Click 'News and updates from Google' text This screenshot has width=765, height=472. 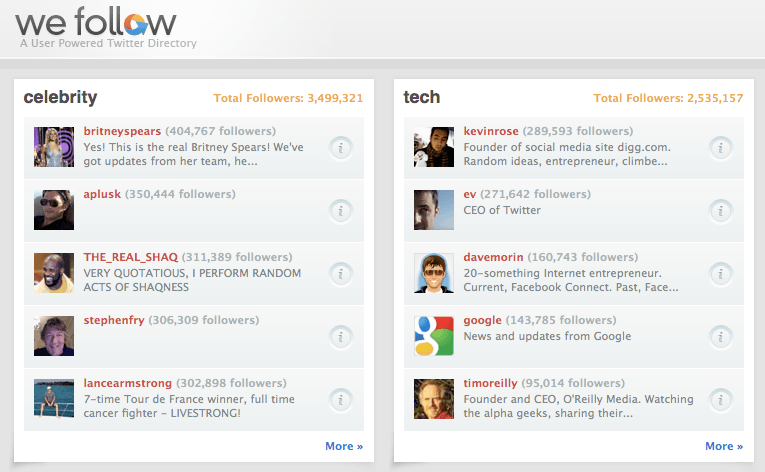pos(547,336)
